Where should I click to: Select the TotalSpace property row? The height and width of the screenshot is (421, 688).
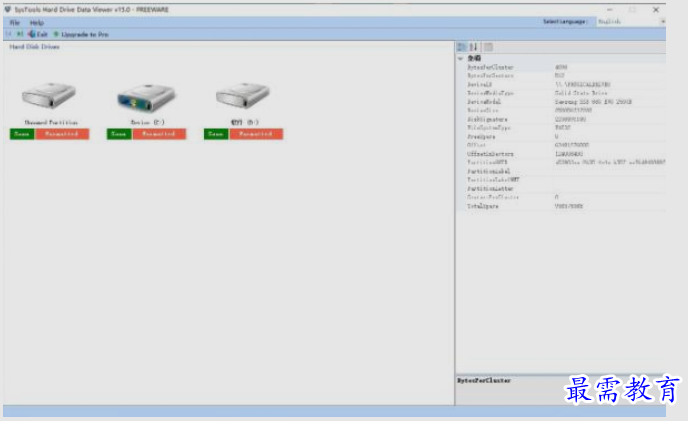[561, 206]
